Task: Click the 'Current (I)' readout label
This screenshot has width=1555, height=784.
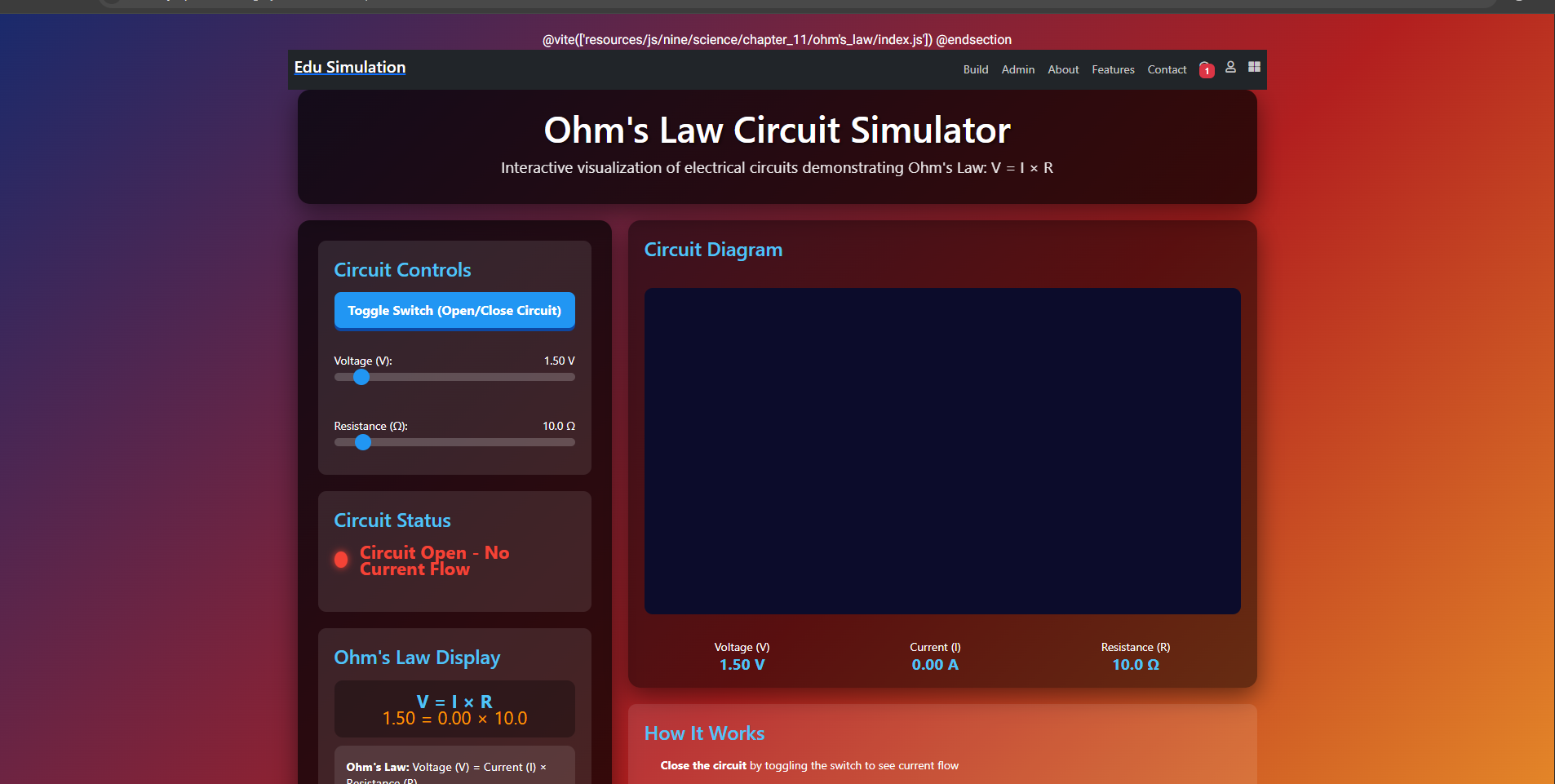Action: tap(935, 647)
